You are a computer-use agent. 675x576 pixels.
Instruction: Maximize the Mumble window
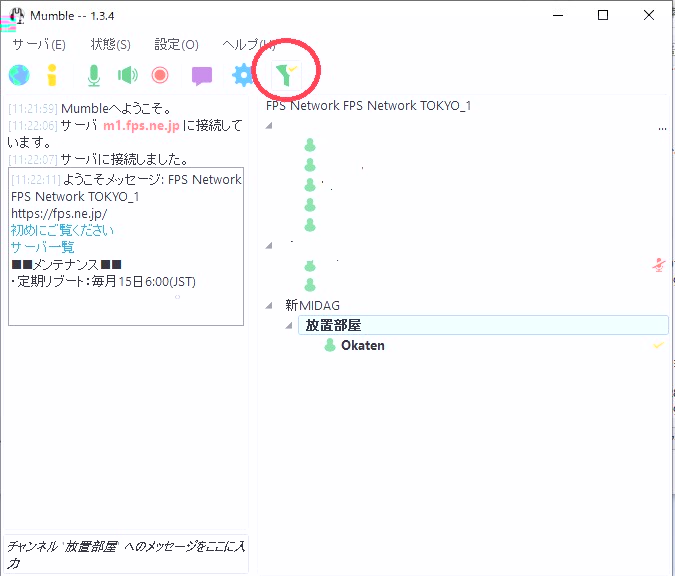point(603,15)
